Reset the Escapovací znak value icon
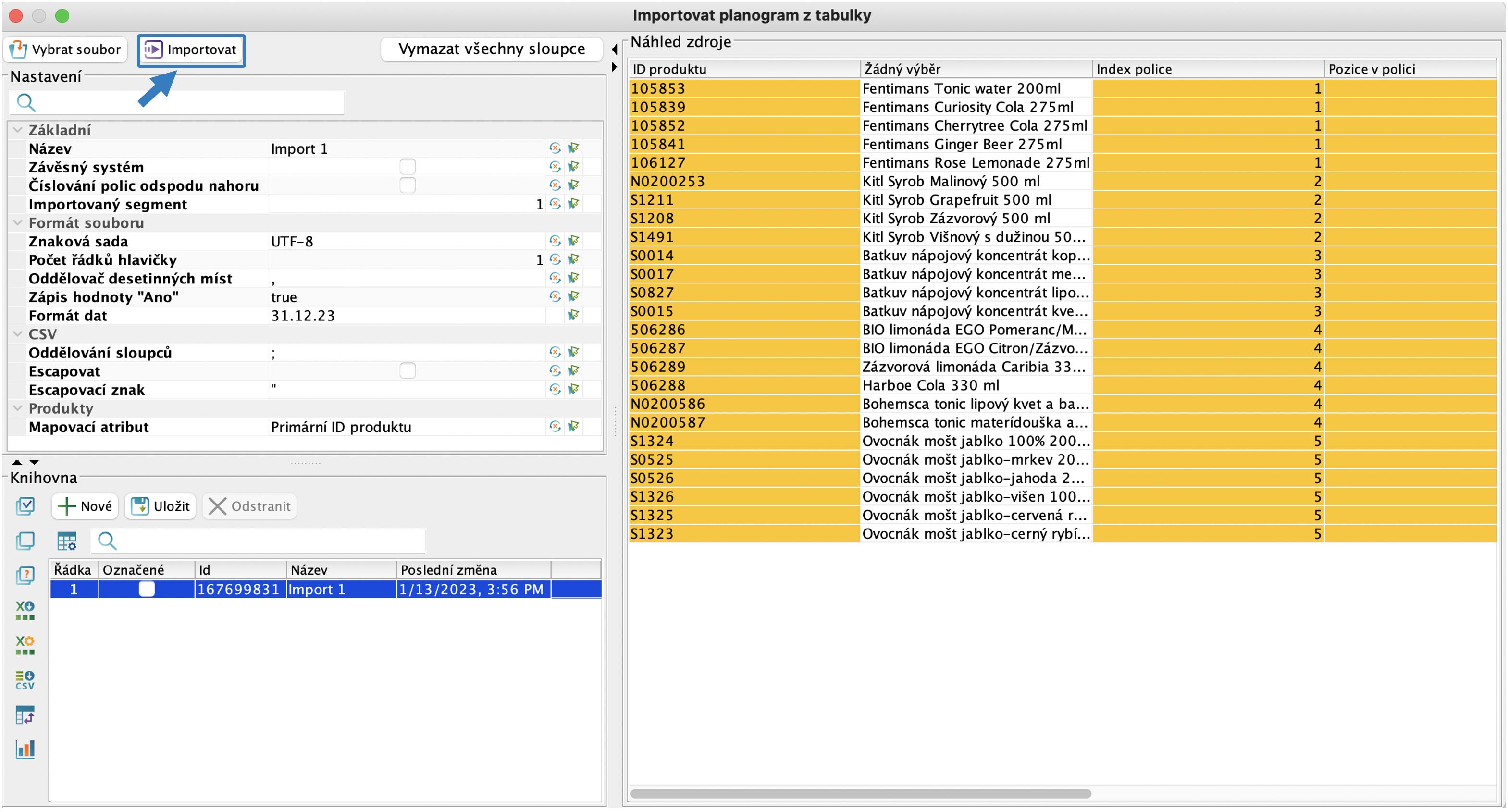This screenshot has height=812, width=1508. pos(555,389)
